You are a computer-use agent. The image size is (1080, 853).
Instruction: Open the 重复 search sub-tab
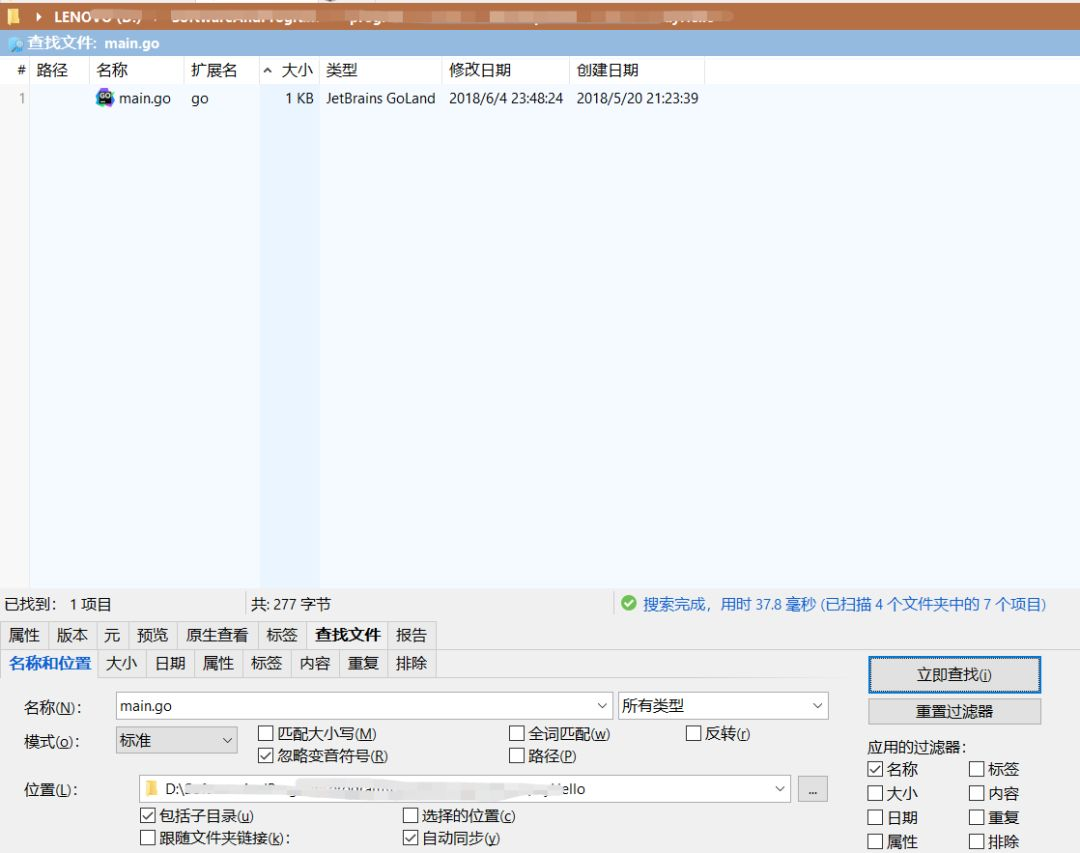tap(363, 663)
